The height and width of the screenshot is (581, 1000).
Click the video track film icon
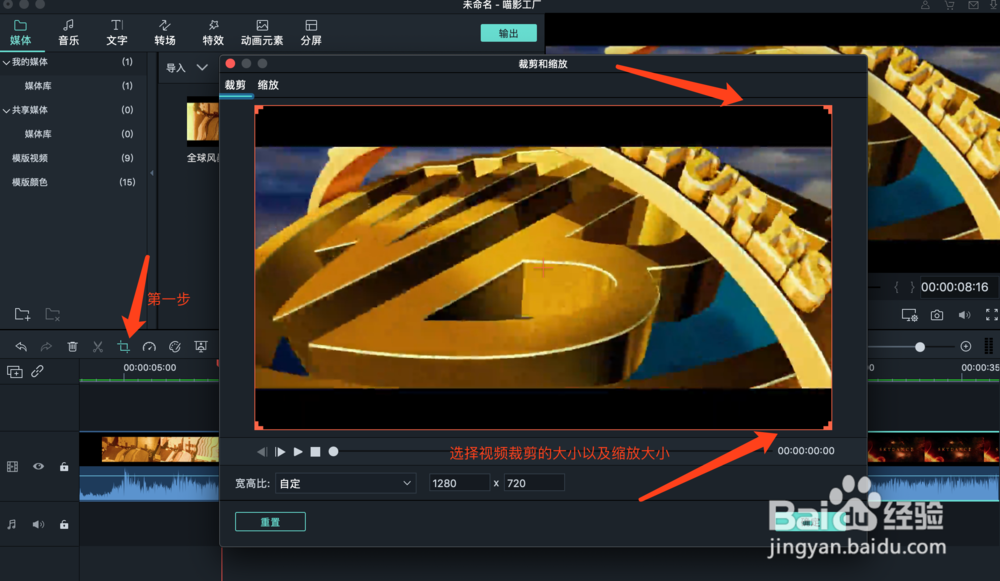point(12,467)
